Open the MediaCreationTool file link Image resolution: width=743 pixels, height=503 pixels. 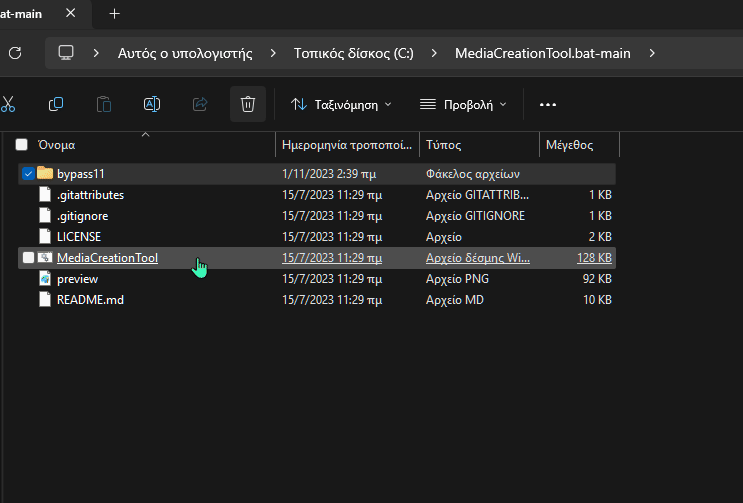108,258
